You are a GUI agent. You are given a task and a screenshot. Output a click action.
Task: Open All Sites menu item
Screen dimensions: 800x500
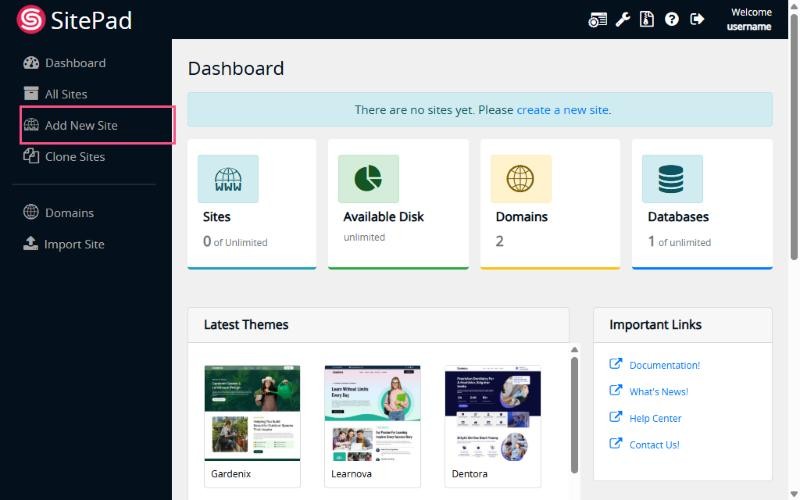(66, 94)
